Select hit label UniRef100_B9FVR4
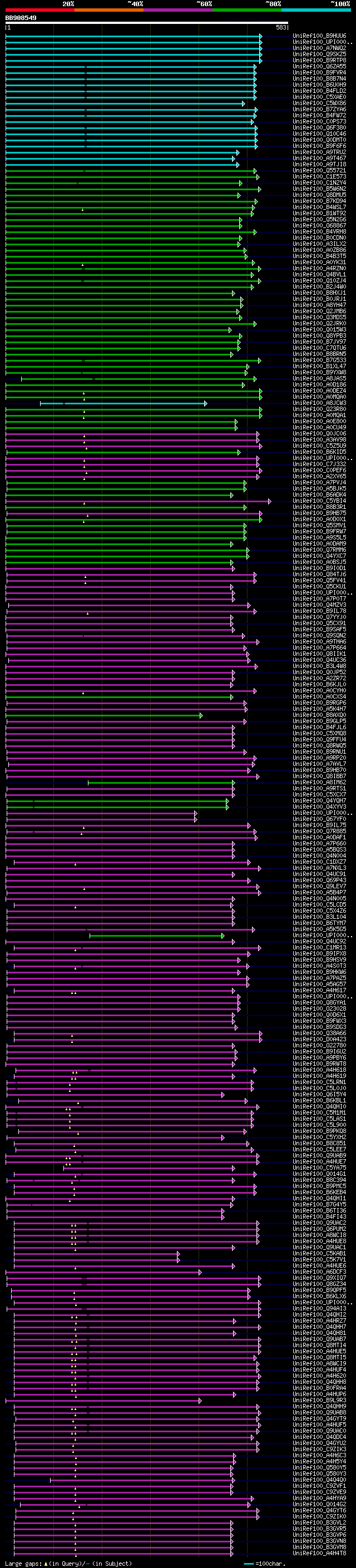The height and width of the screenshot is (1568, 356). 319,72
